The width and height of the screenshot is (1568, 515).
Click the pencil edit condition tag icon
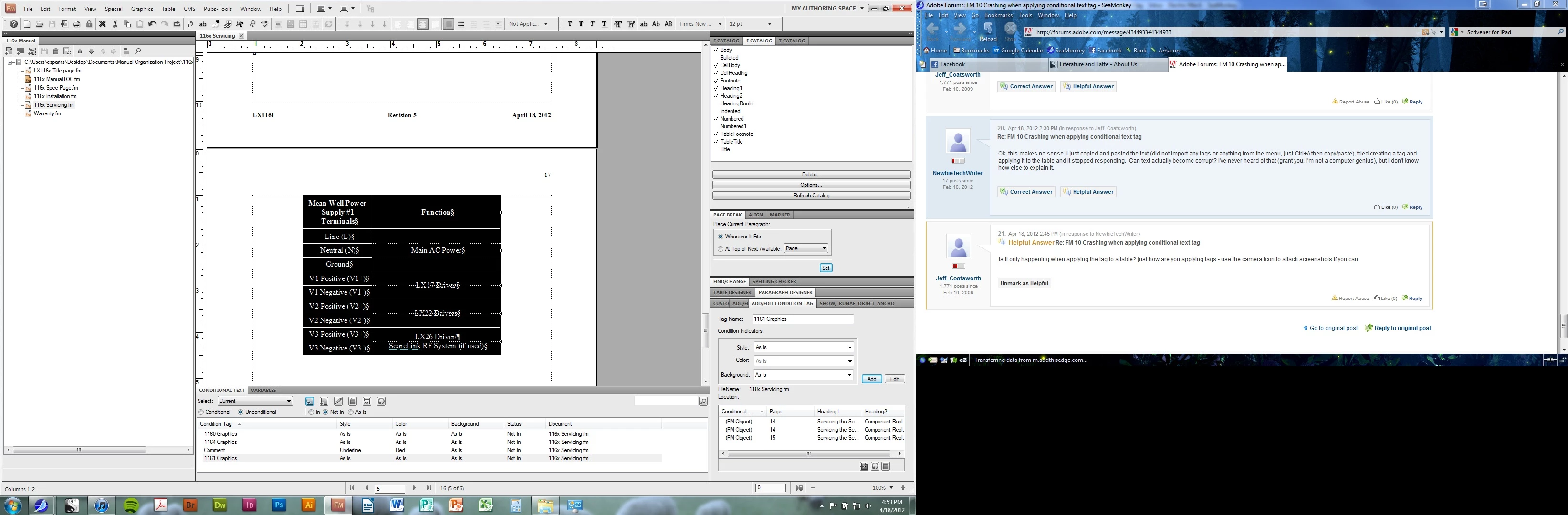point(338,402)
